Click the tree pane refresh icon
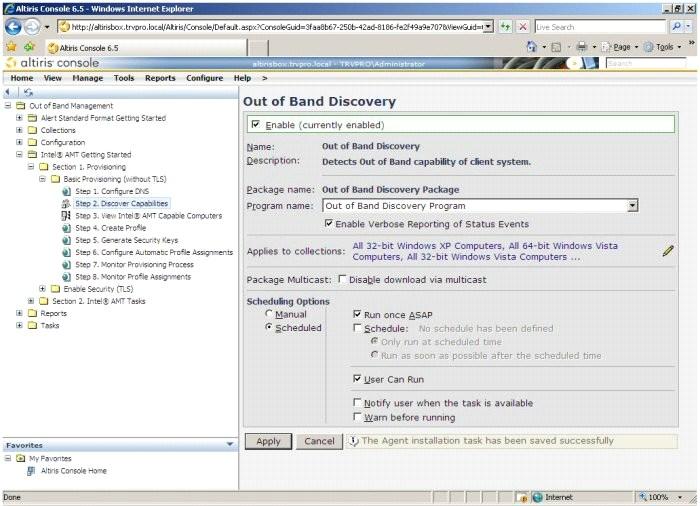 (x=28, y=92)
